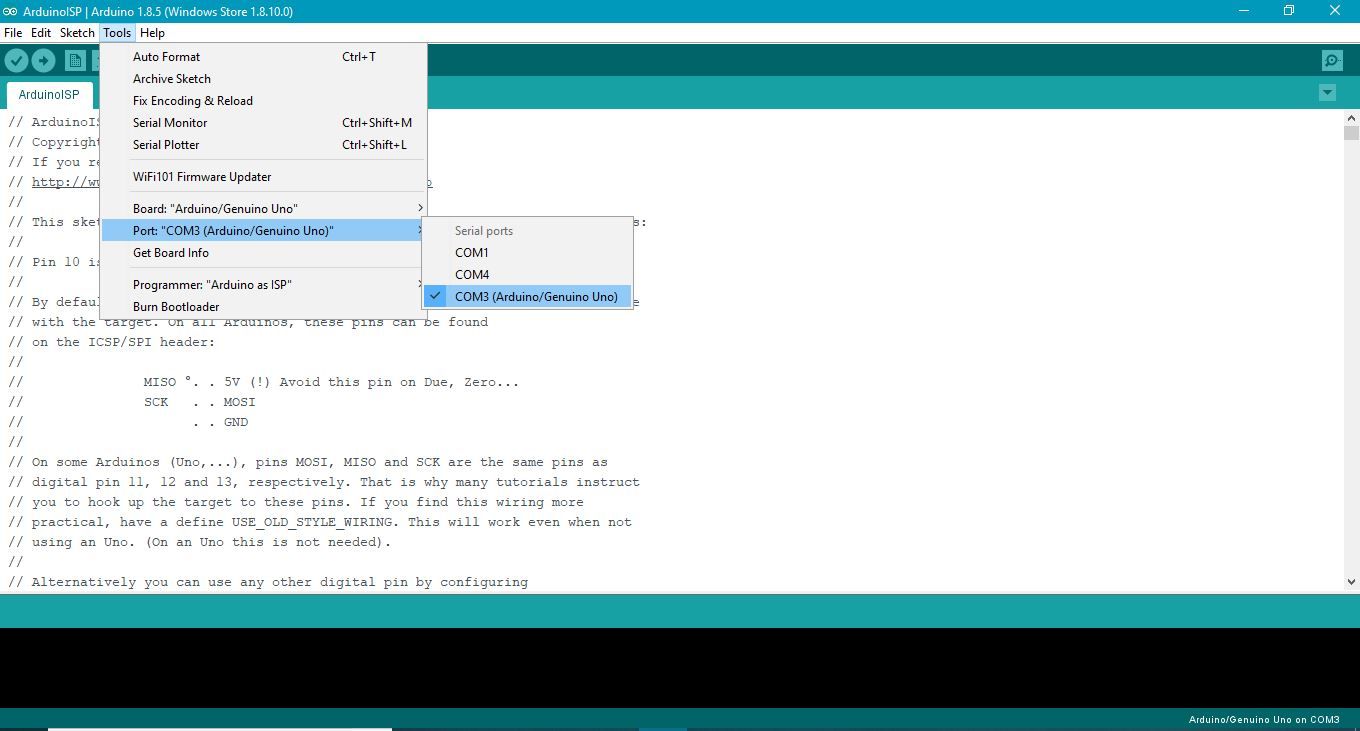Select the COM1 serial port
This screenshot has width=1360, height=731.
[471, 252]
